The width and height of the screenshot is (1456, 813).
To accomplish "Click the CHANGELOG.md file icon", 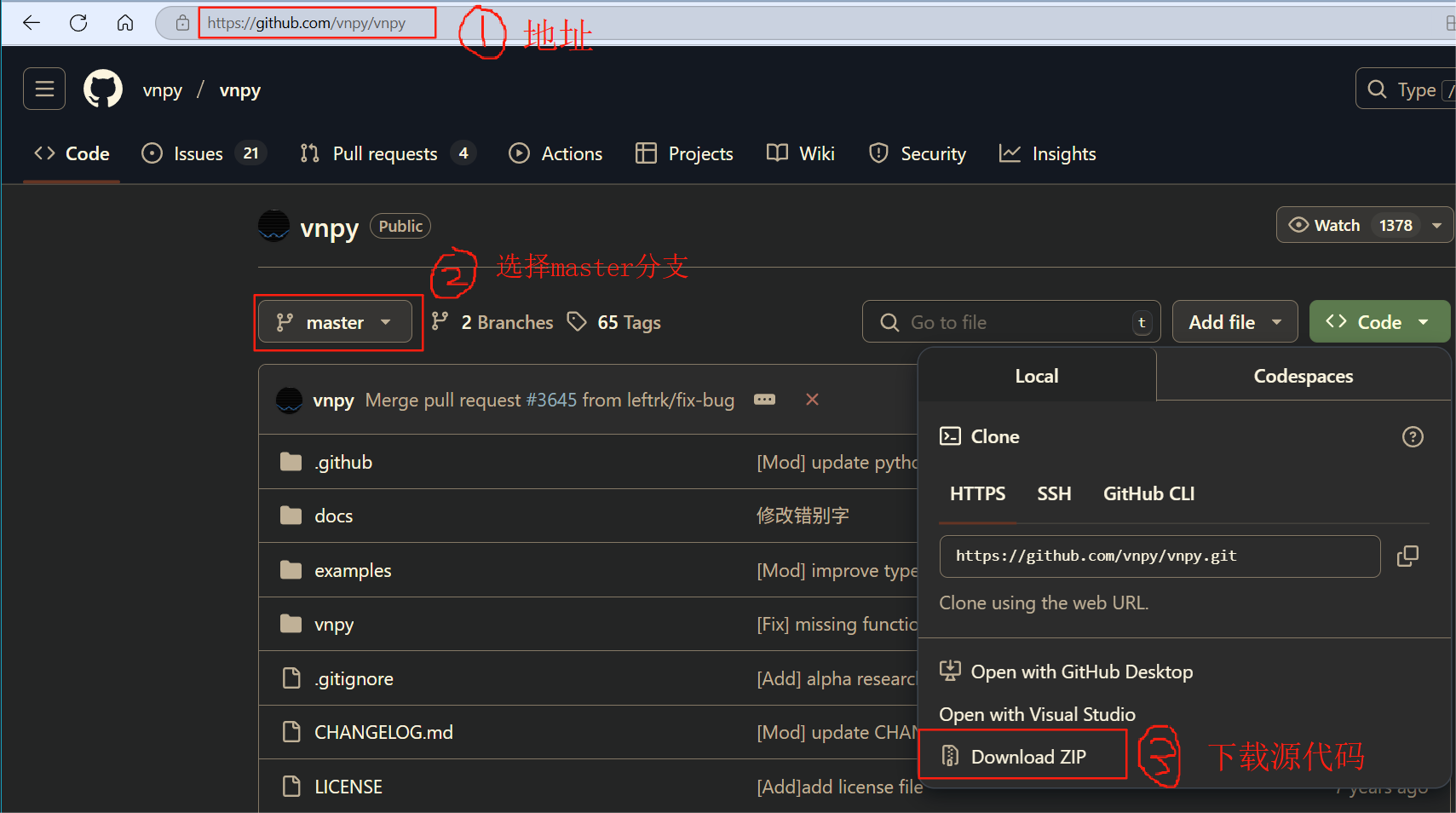I will coord(291,732).
